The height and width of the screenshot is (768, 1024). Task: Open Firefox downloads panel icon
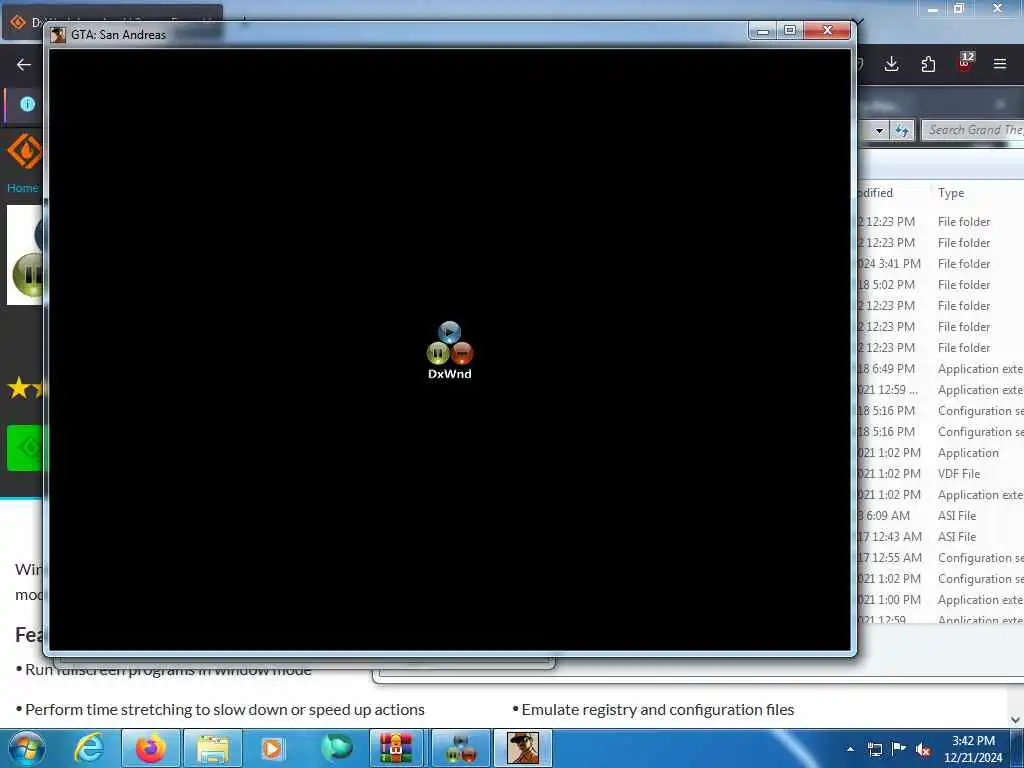coord(891,64)
